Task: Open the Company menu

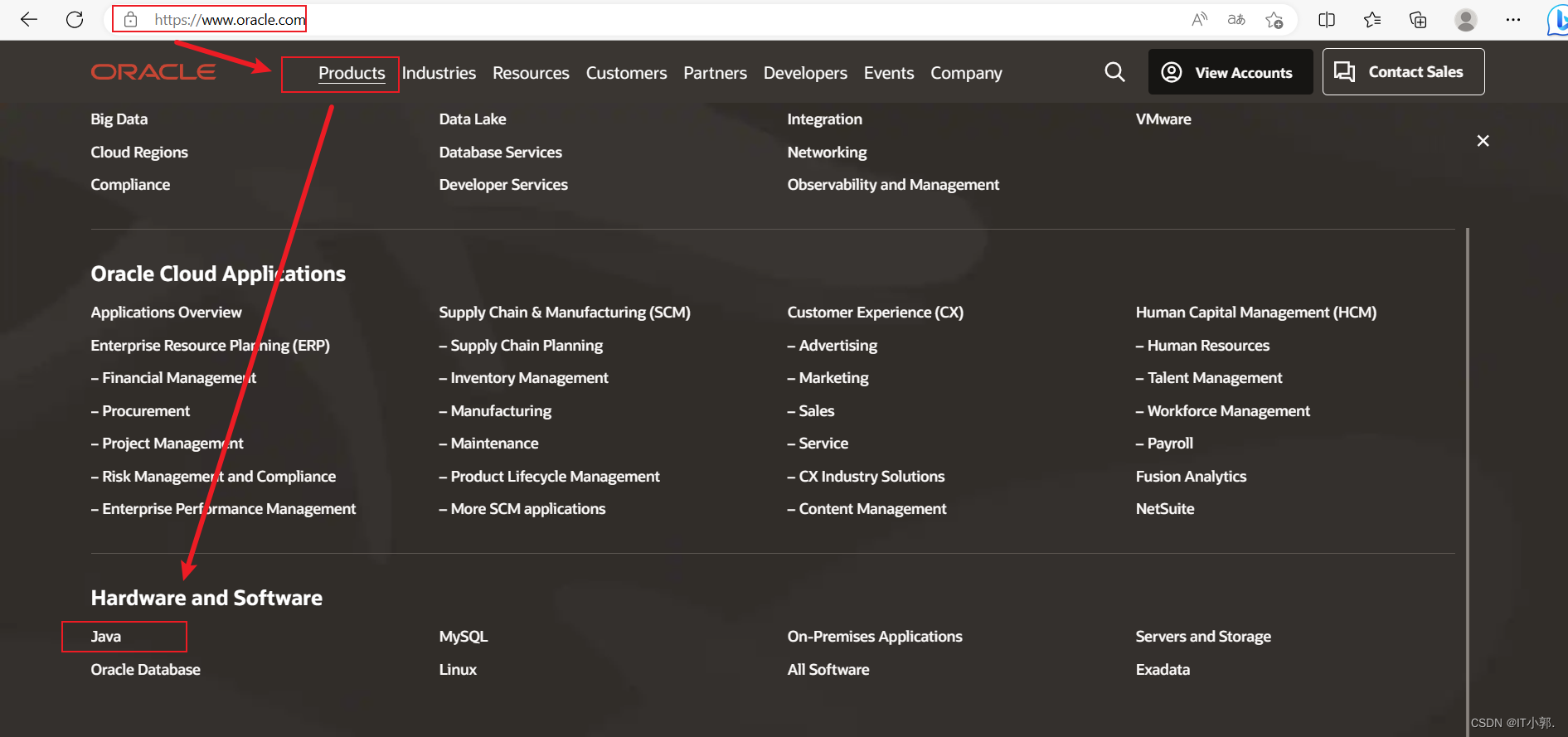Action: click(966, 73)
